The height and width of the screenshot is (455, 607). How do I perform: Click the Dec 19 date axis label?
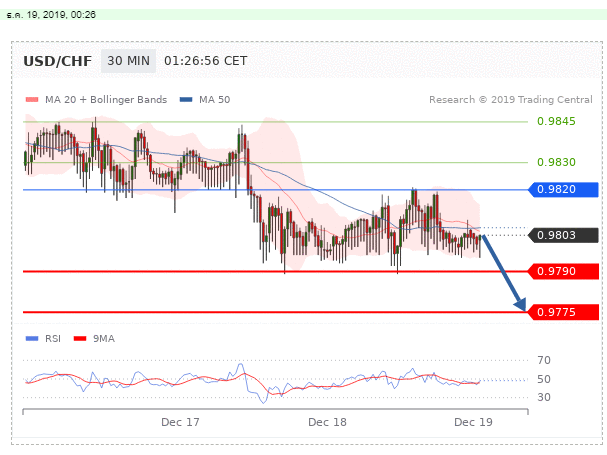pyautogui.click(x=473, y=422)
